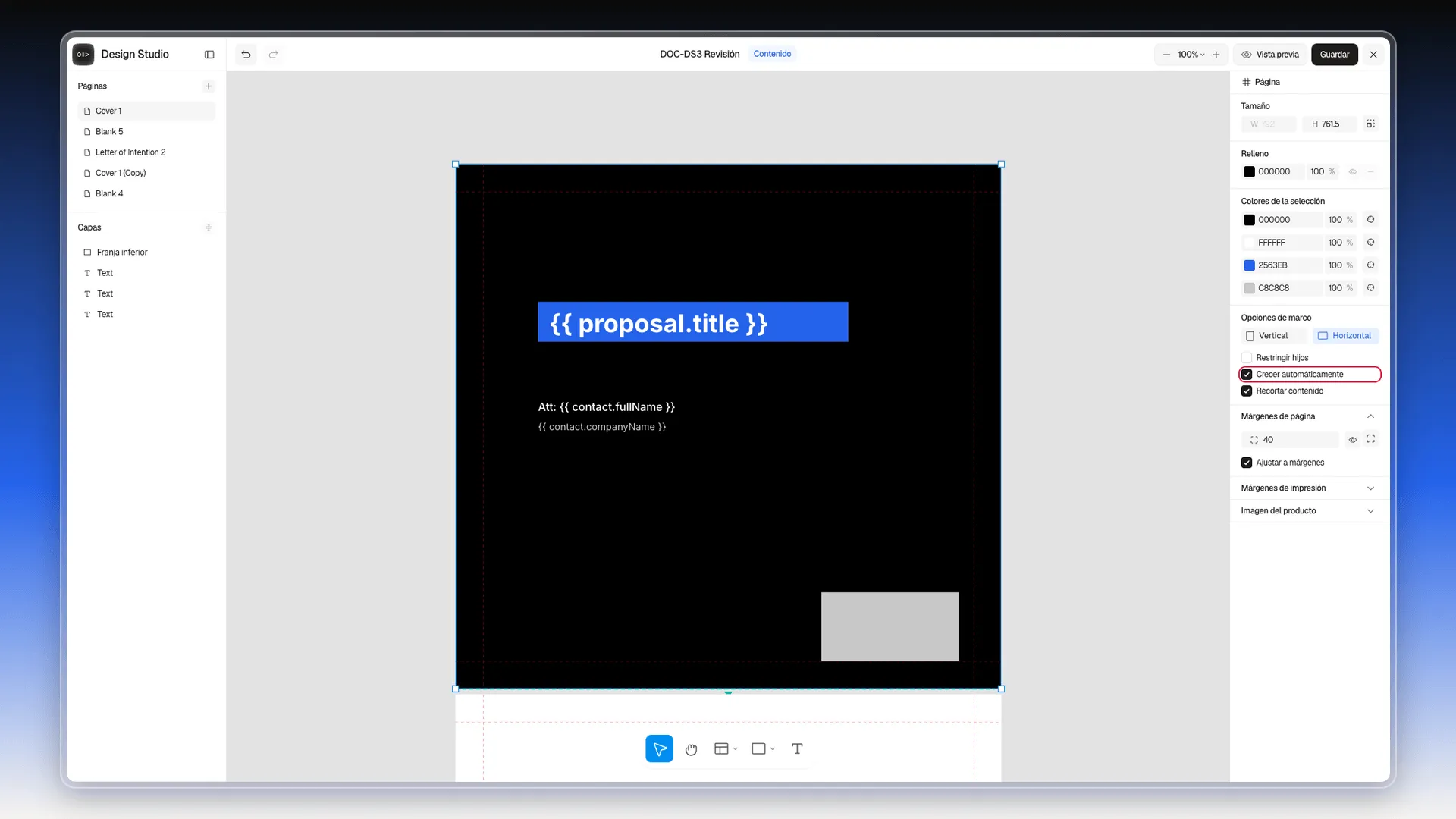Open the Blank 5 page

tap(146, 132)
